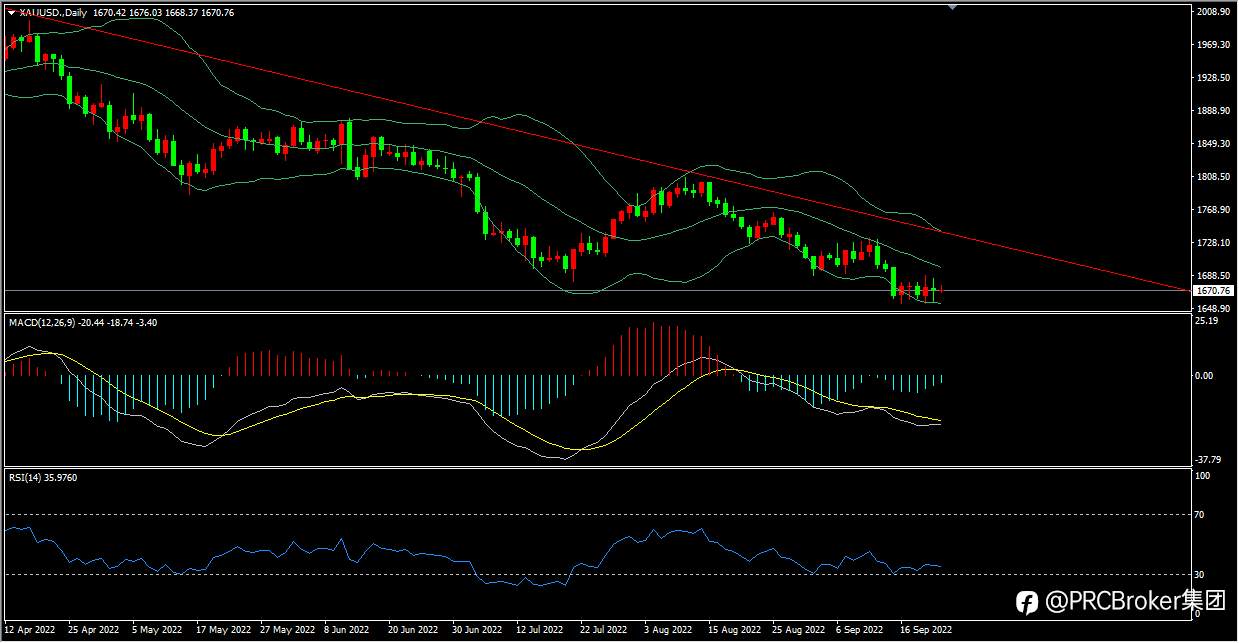
Task: Click the 22 Jul 2022 date label
Action: 604,631
